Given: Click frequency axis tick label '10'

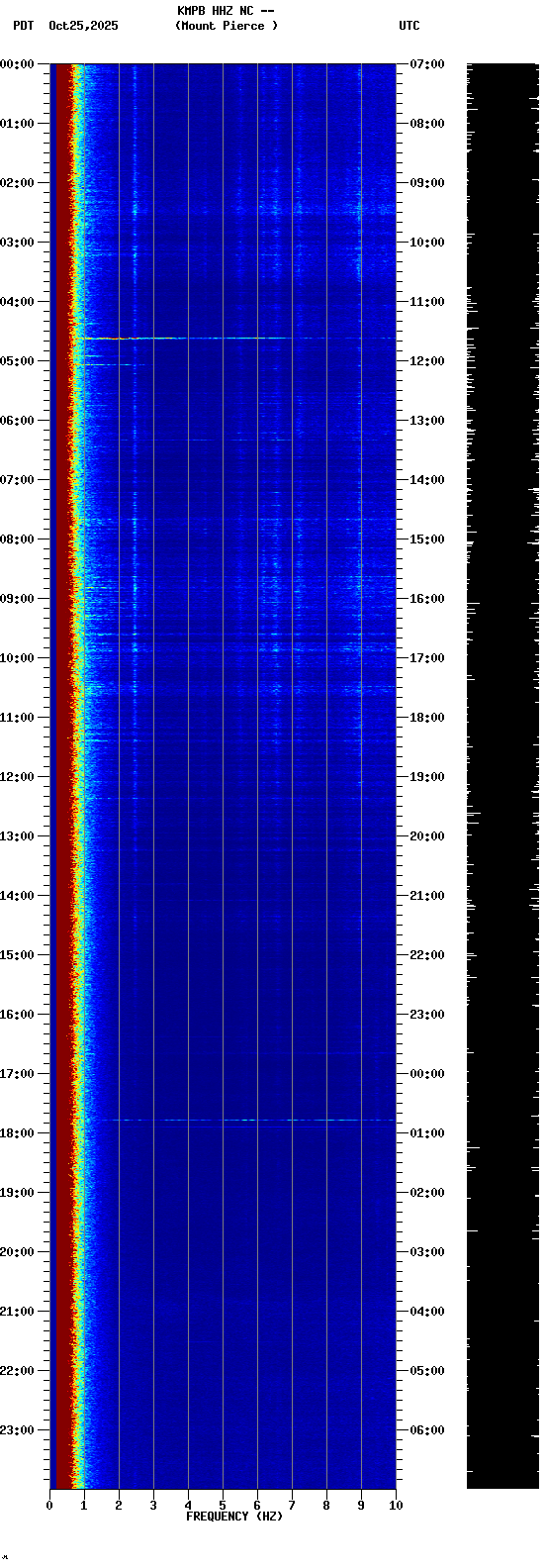Looking at the screenshot, I should click(396, 1506).
